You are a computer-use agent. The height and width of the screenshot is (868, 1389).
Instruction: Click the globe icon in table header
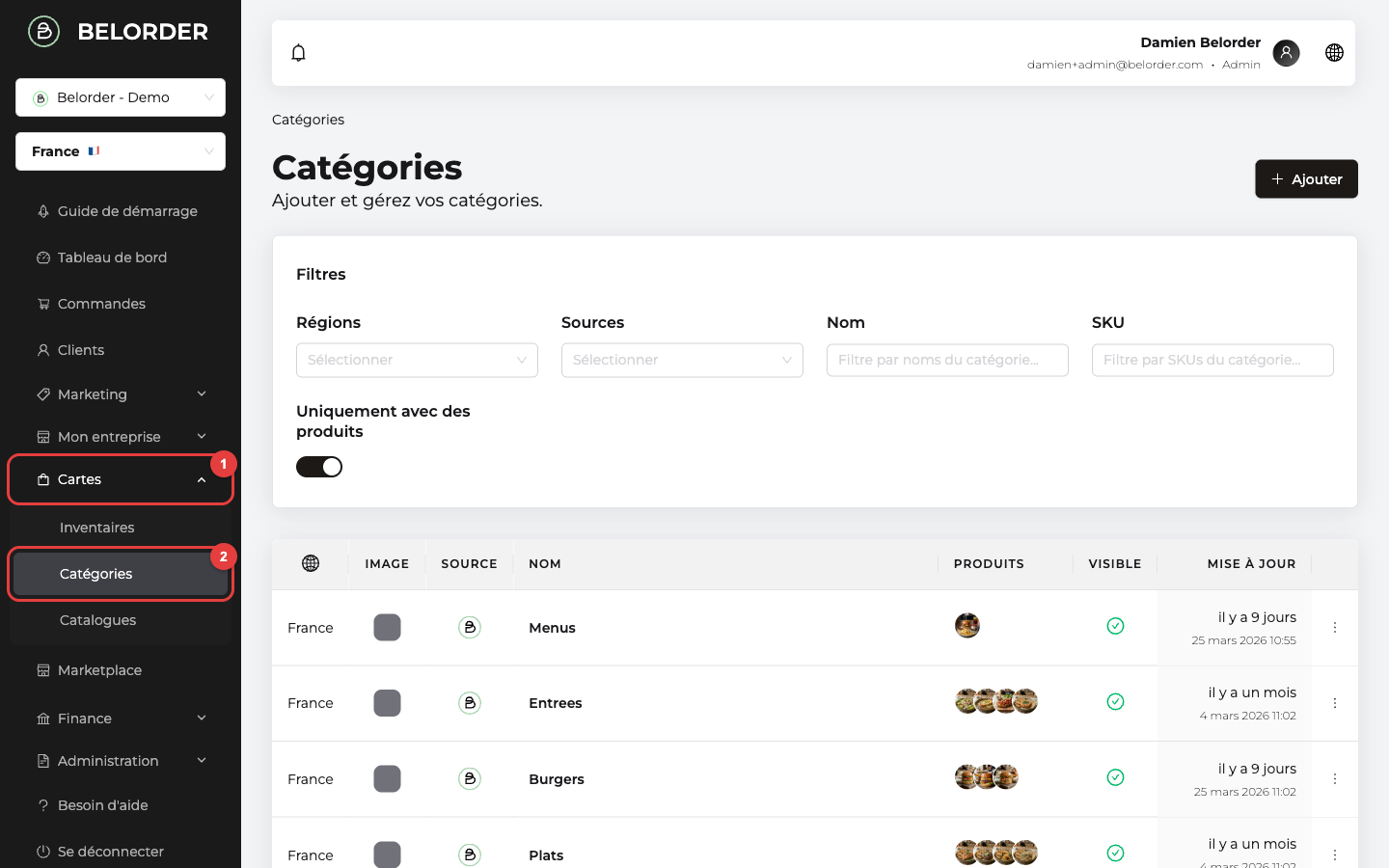pos(311,563)
